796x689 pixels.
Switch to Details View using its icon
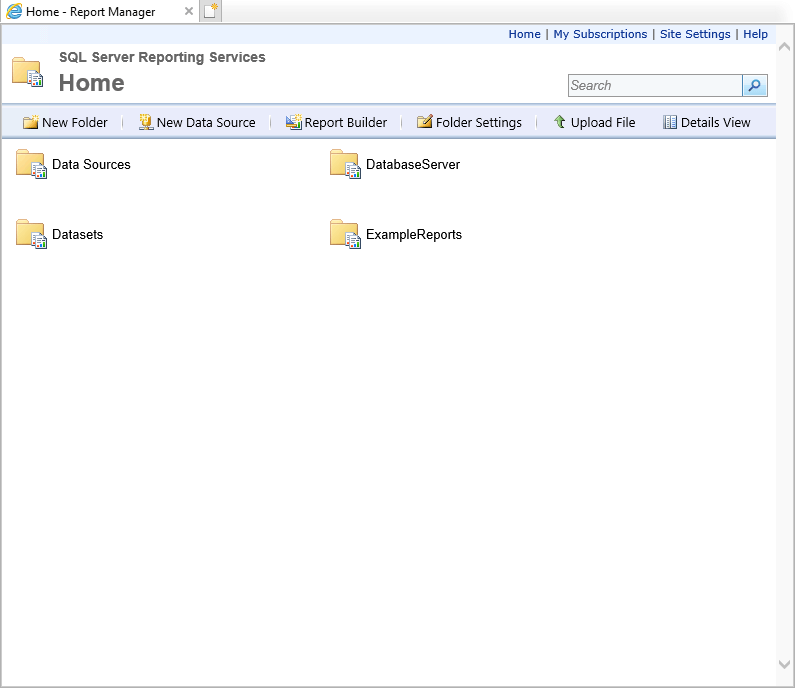pos(670,122)
